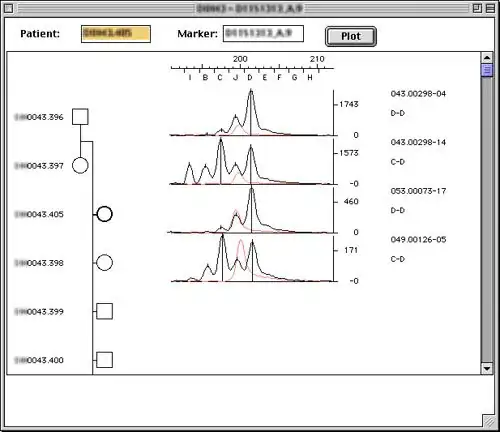Click the C-D genotype label for 043.00298-14

(398, 162)
